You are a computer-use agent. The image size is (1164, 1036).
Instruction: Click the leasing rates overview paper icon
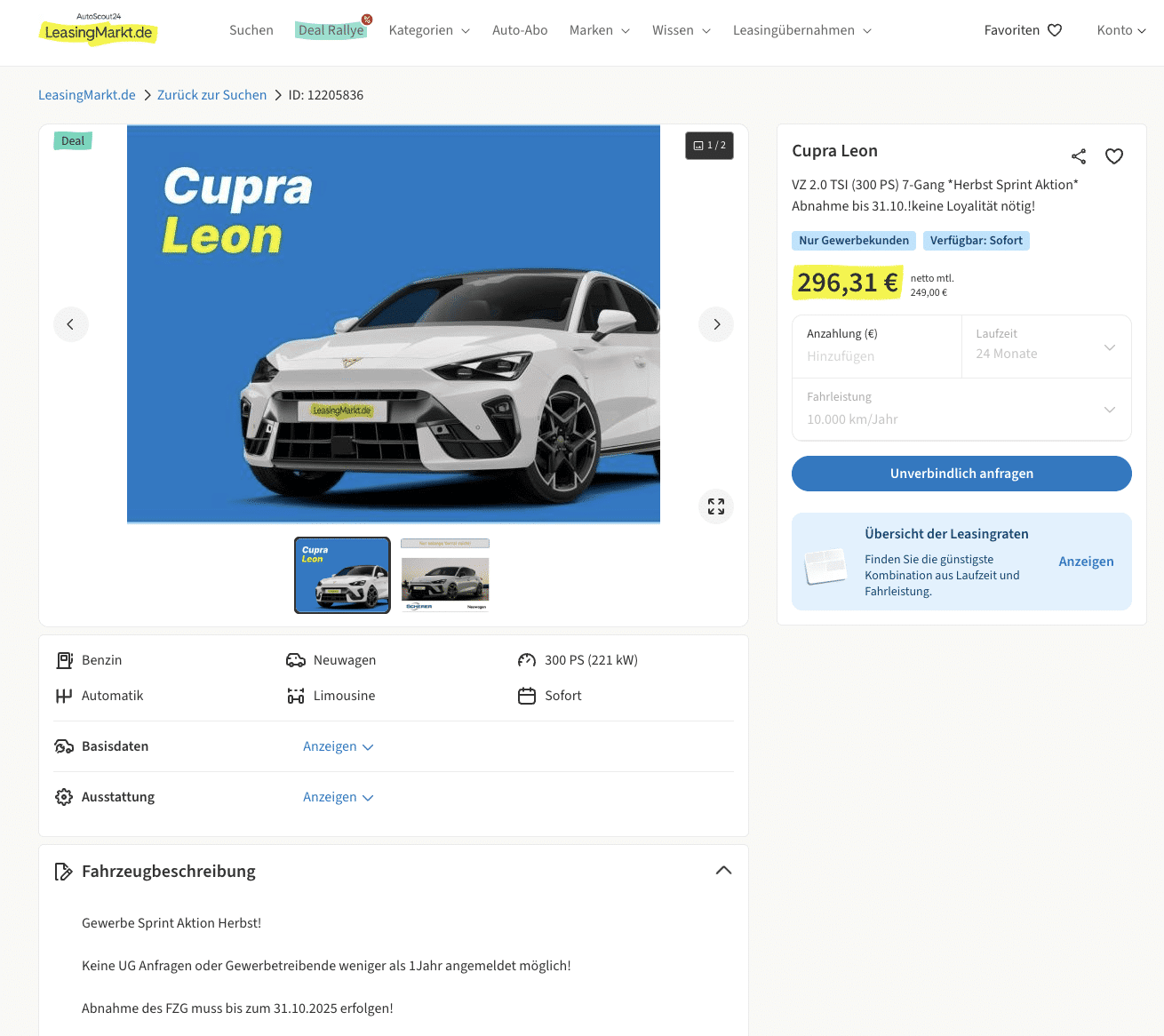(x=825, y=566)
